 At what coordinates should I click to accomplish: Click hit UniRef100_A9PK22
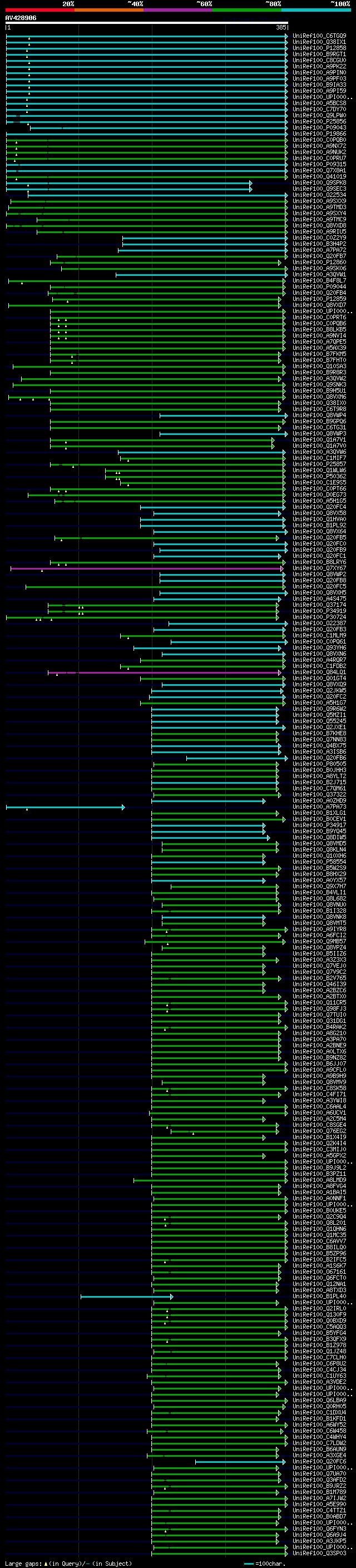coord(319,66)
